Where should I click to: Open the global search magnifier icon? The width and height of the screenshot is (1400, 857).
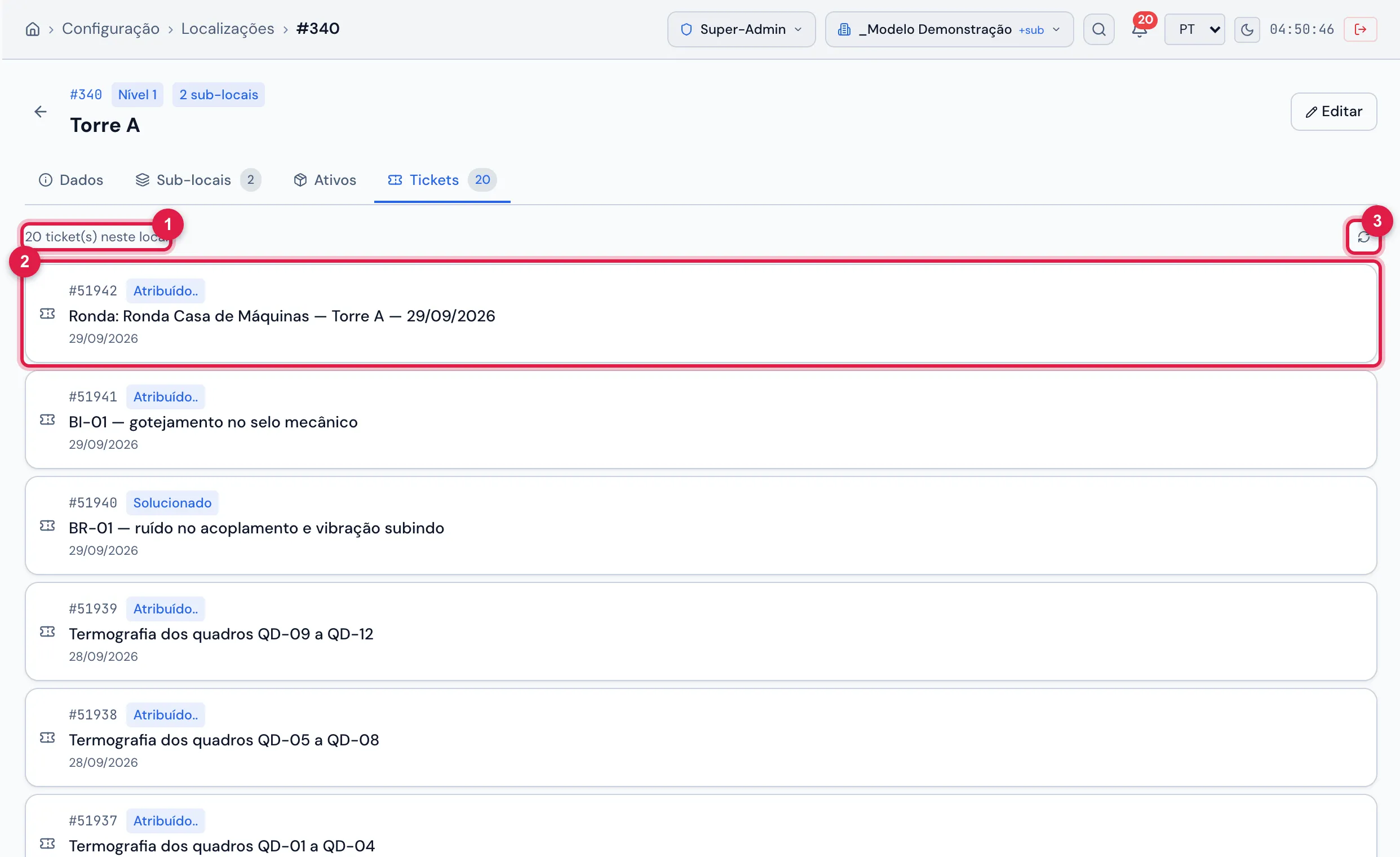1098,29
